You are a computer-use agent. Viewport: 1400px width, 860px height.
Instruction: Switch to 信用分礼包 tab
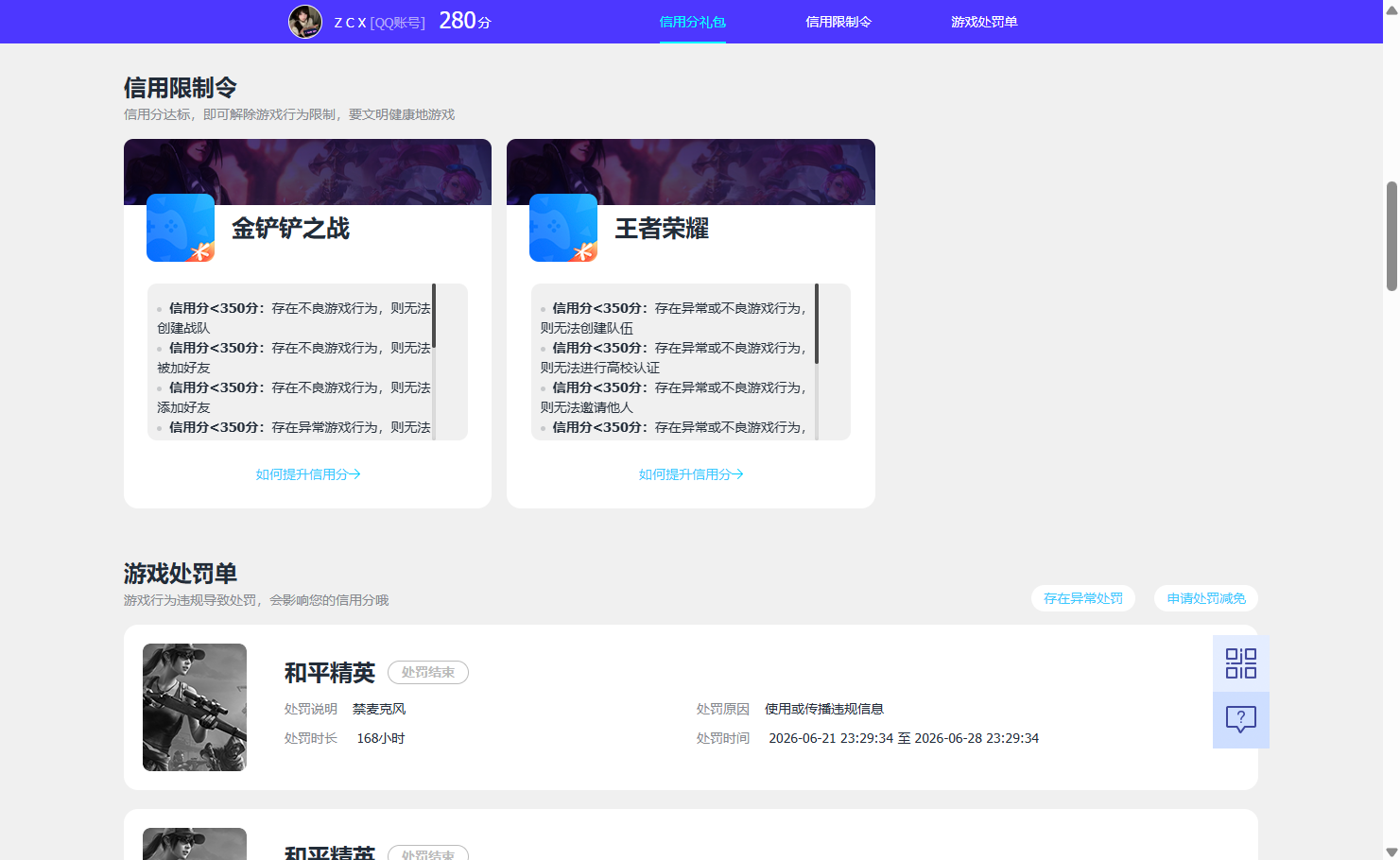(693, 22)
